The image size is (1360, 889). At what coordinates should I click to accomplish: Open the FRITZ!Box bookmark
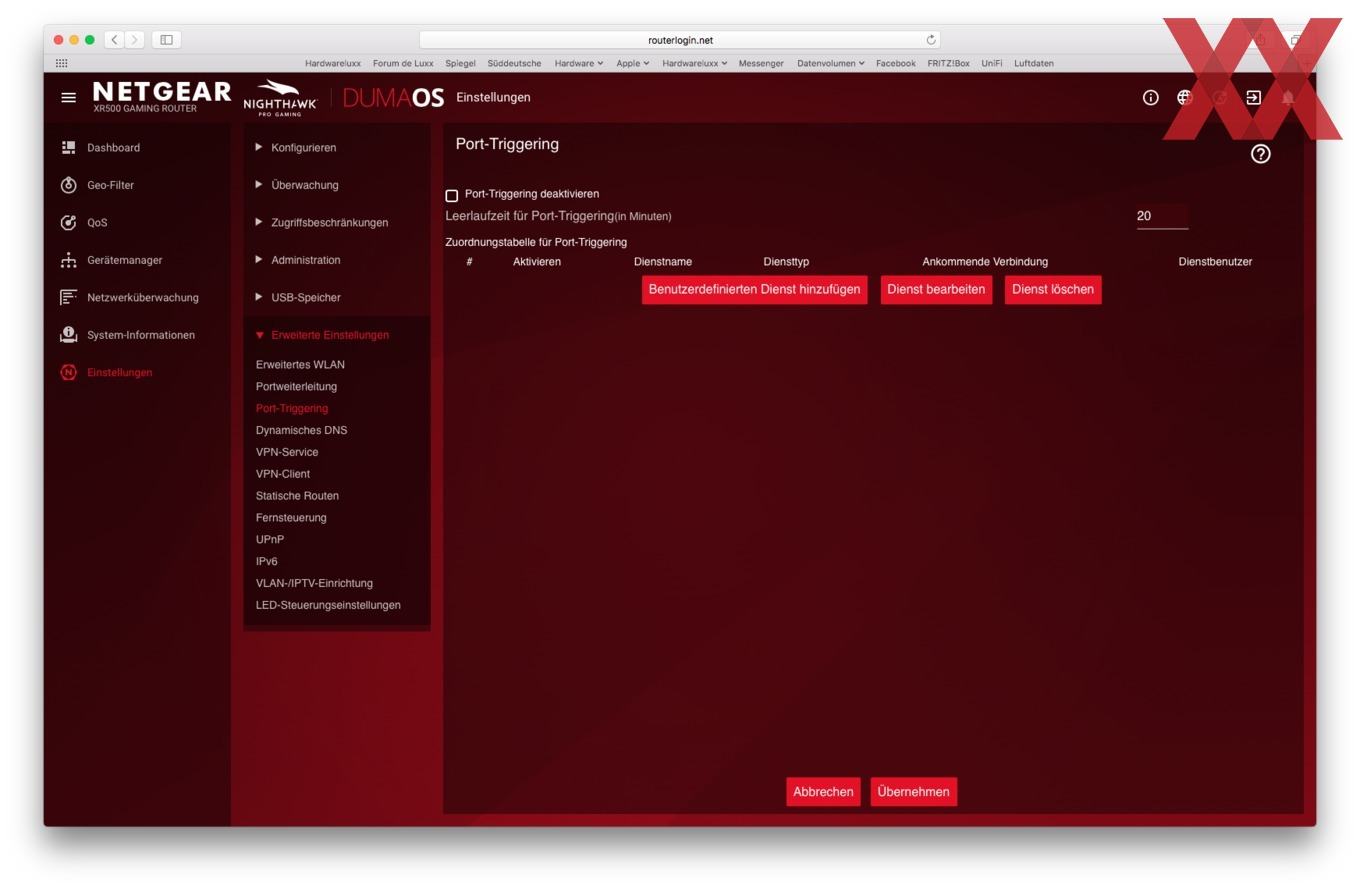(x=948, y=63)
